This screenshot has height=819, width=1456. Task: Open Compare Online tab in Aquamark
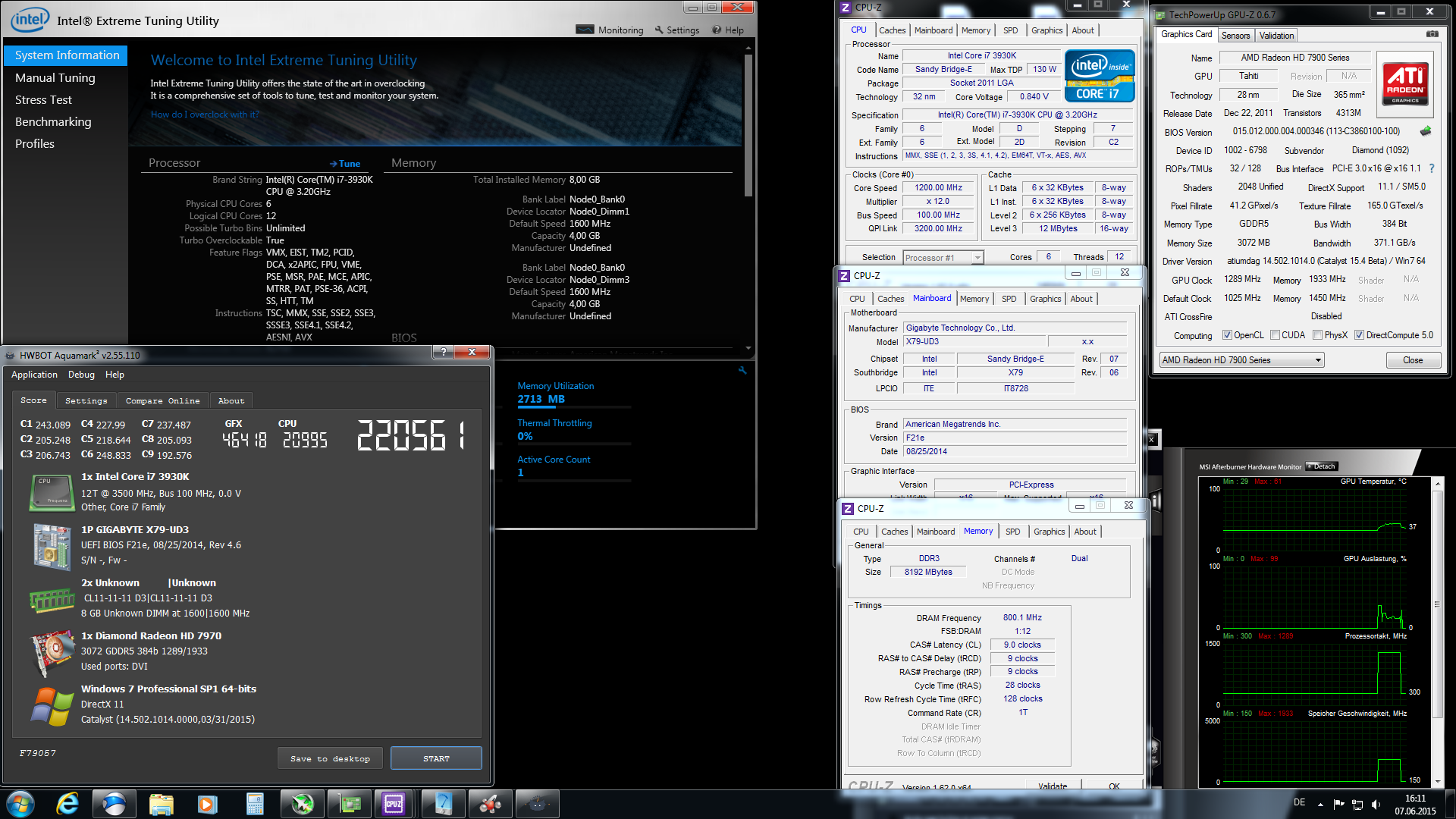pyautogui.click(x=162, y=400)
